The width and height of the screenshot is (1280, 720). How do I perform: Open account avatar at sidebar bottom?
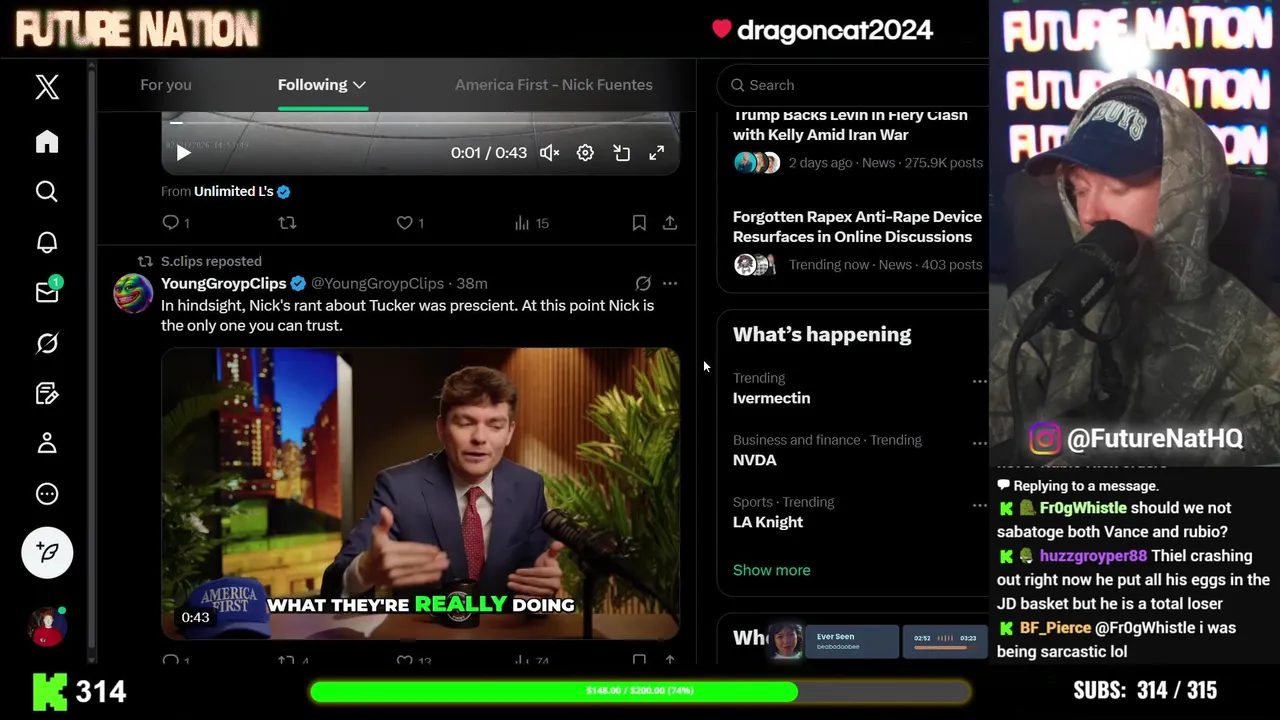pyautogui.click(x=47, y=627)
